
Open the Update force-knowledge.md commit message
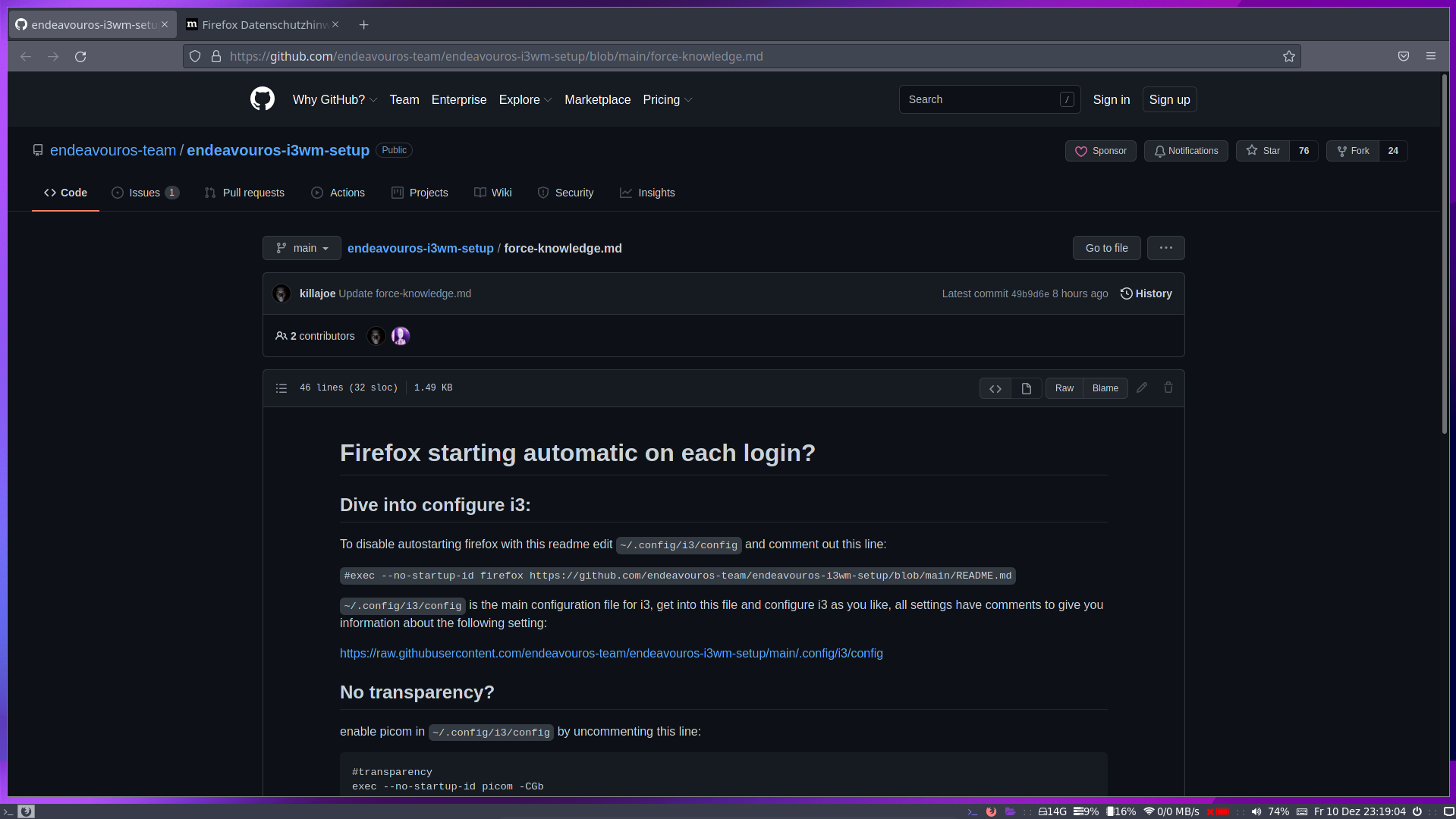(404, 293)
